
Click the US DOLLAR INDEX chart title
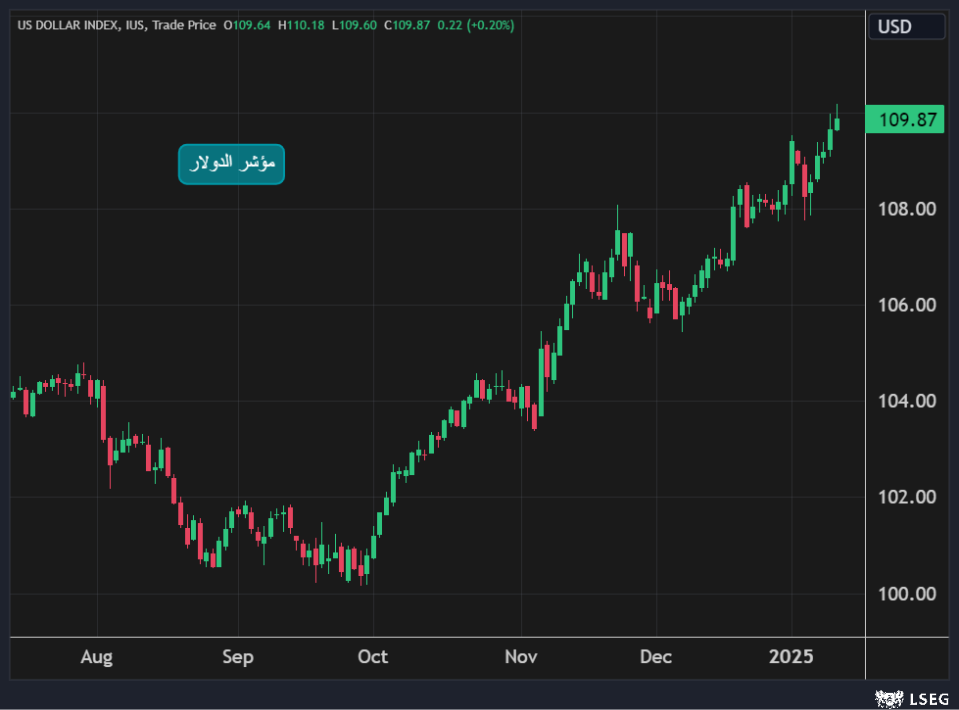[68, 25]
